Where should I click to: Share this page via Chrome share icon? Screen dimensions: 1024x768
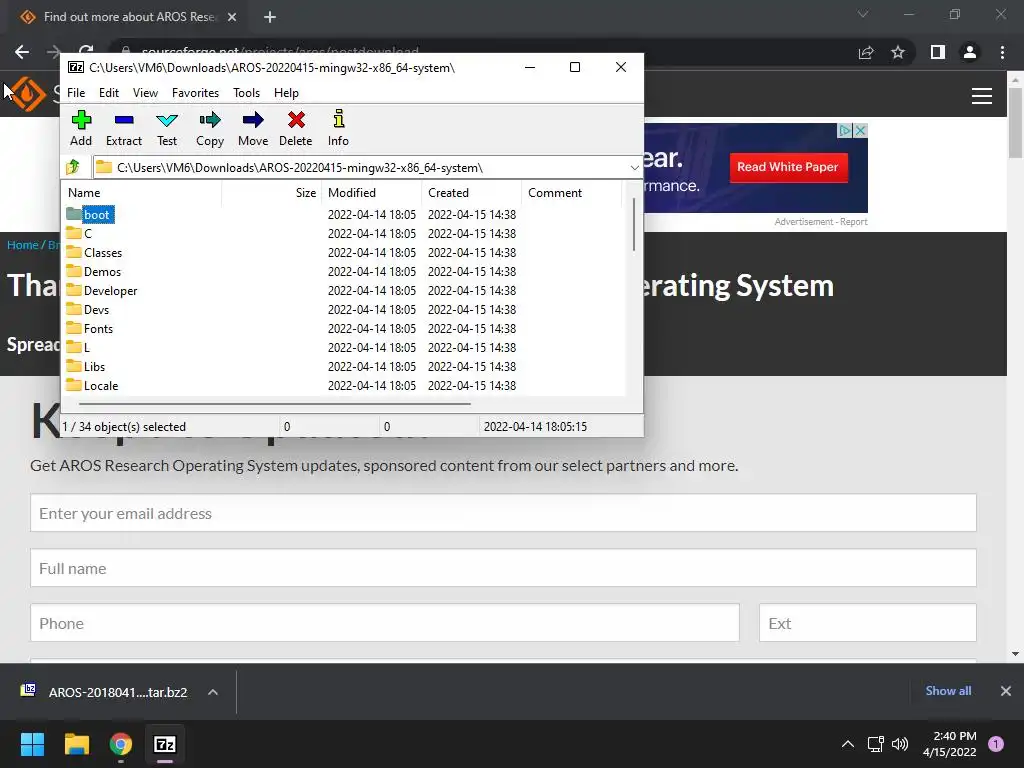pos(866,52)
